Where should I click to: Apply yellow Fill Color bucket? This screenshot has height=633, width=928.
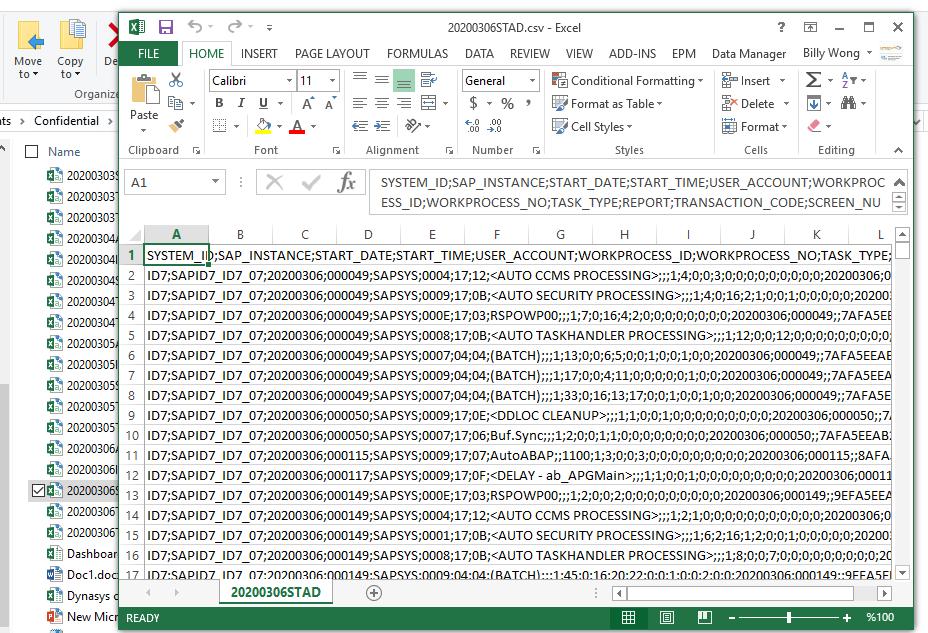point(264,125)
